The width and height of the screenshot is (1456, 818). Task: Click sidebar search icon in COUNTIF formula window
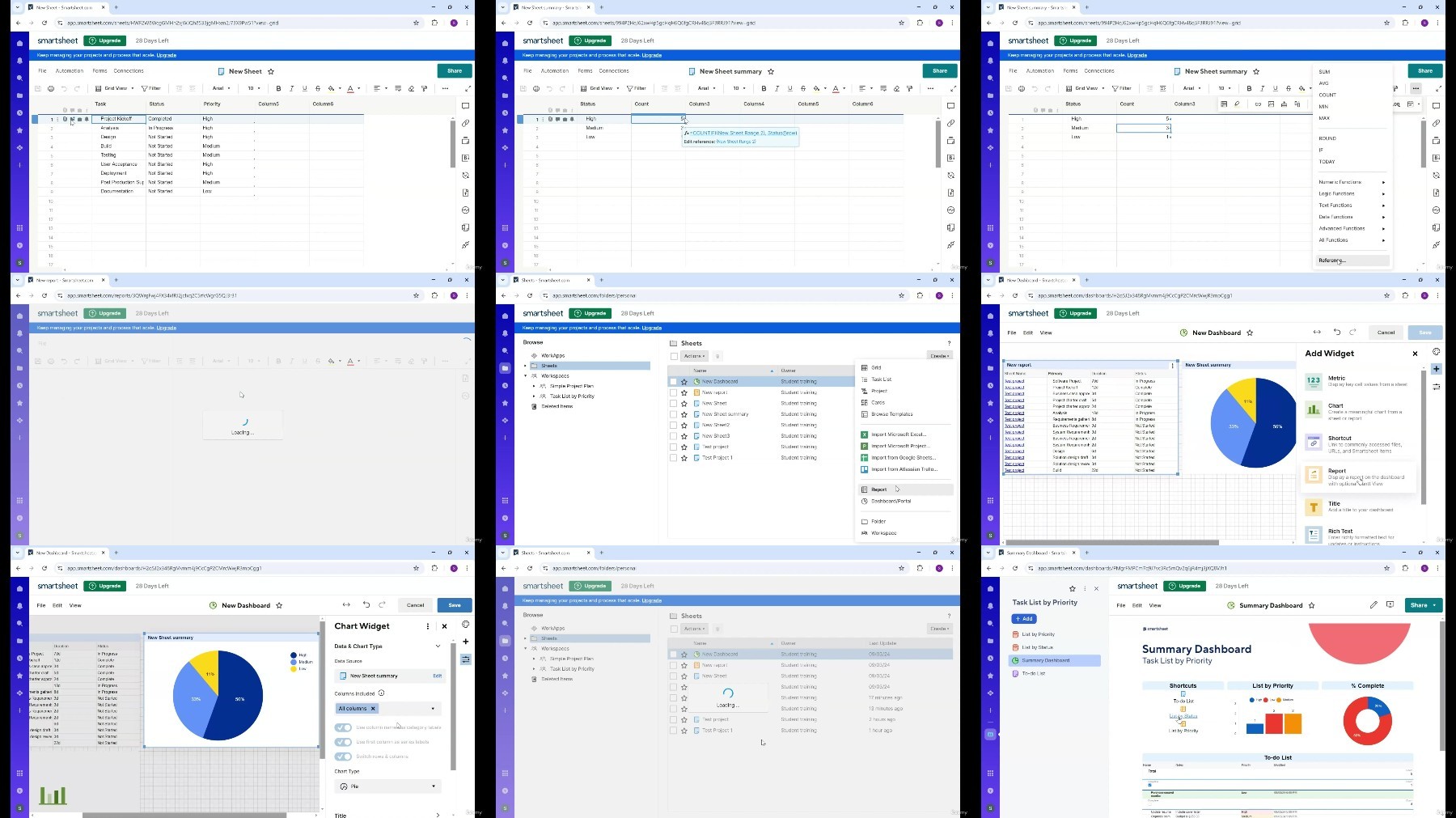pos(505,78)
